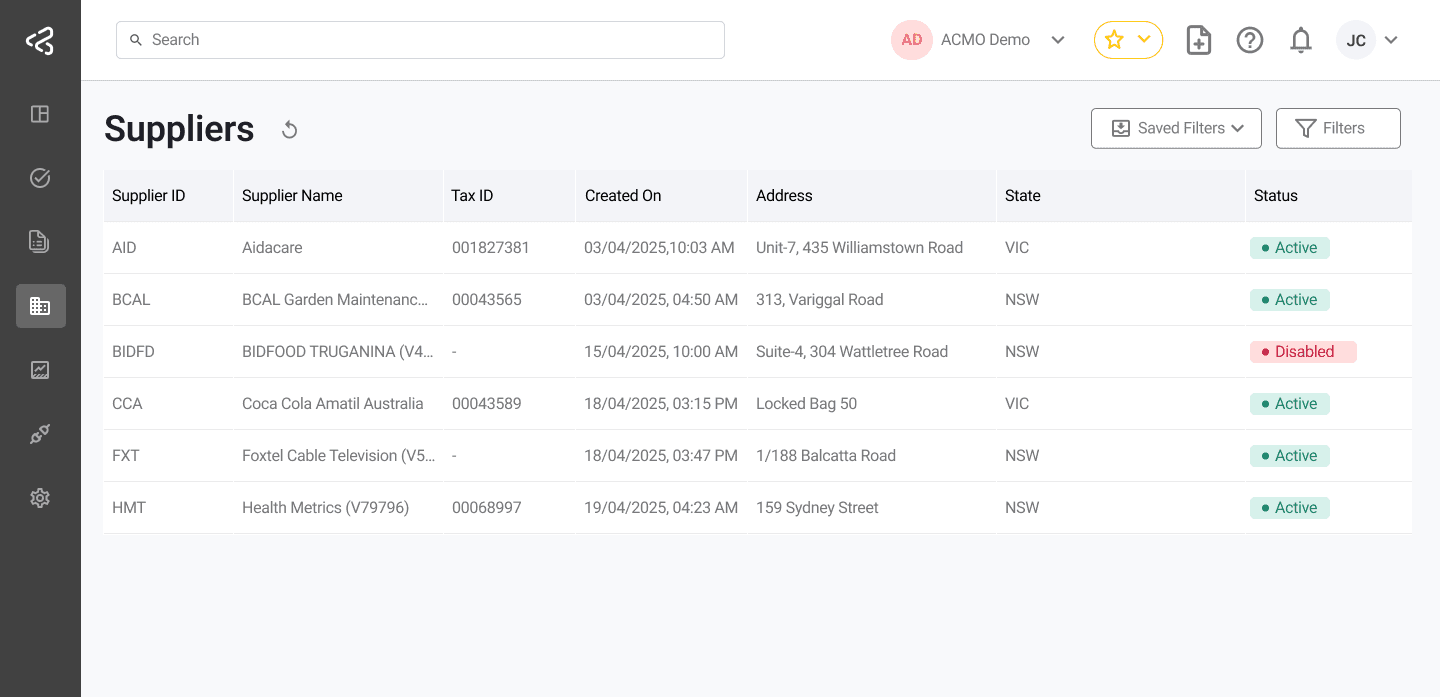Click Tax ID 00043565

[487, 300]
